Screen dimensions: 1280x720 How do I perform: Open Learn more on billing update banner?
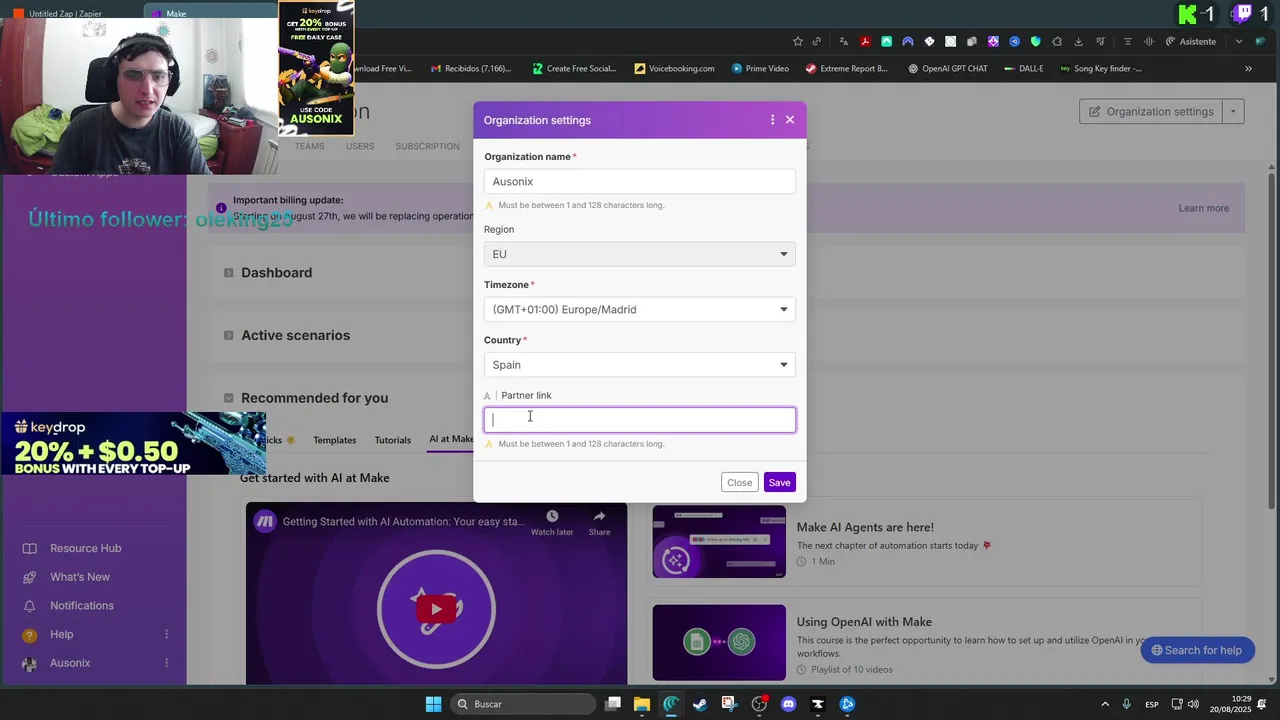pyautogui.click(x=1203, y=208)
